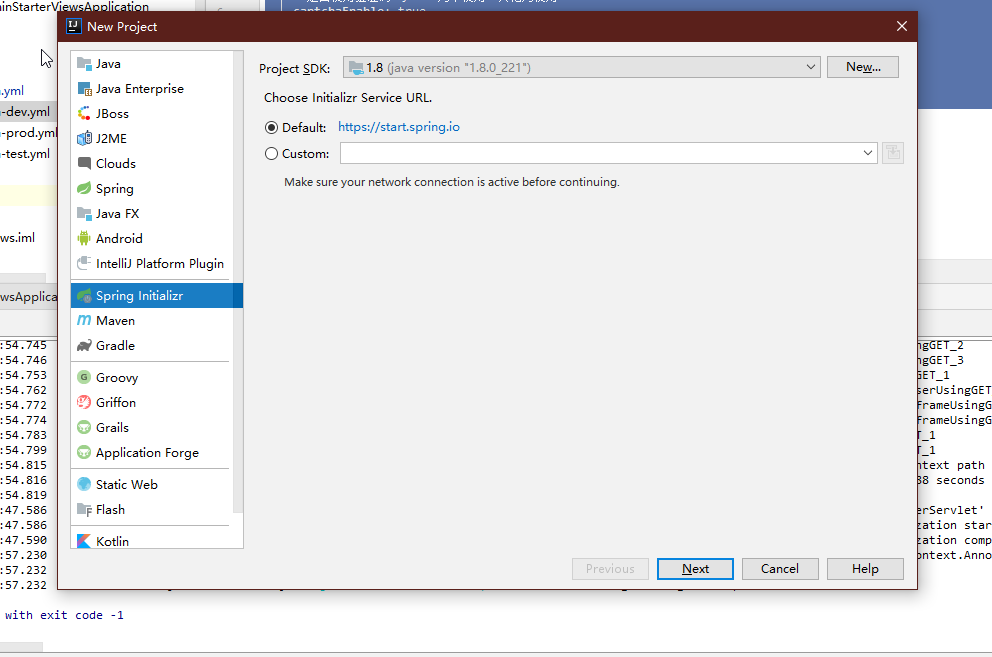Click the Clouds icon
Viewport: 992px width, 657px height.
coord(84,163)
